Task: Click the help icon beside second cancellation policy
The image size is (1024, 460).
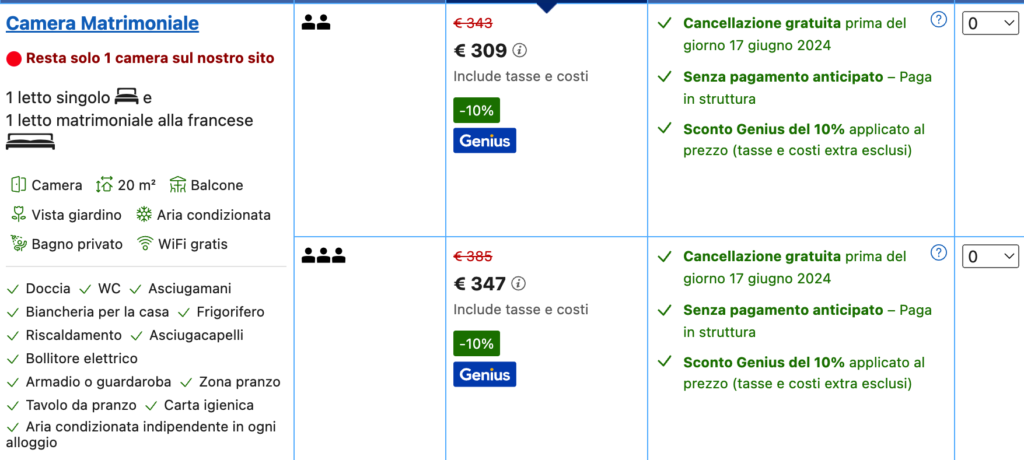Action: coord(938,253)
